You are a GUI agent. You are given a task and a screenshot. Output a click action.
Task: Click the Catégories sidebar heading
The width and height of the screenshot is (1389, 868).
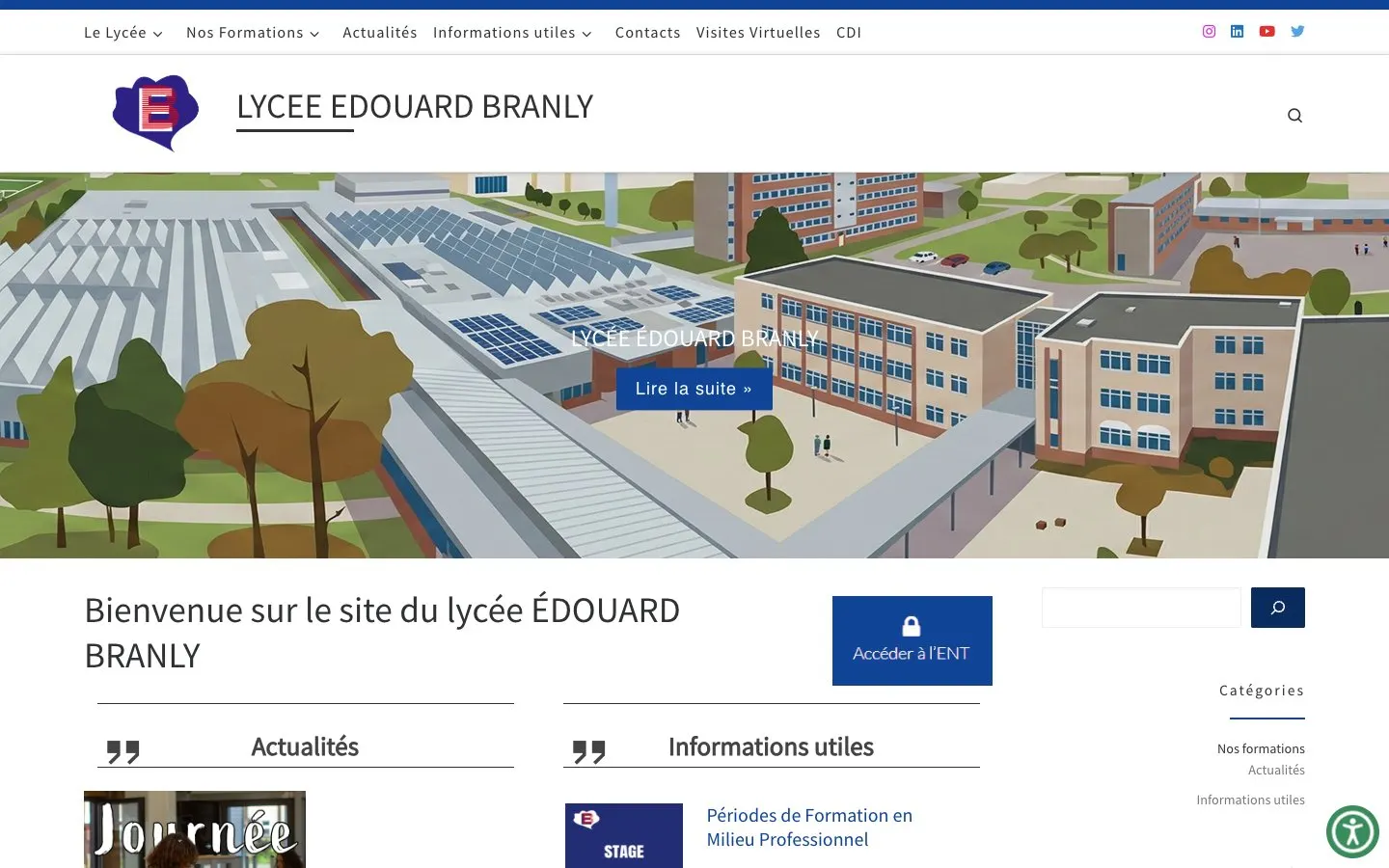(1262, 691)
